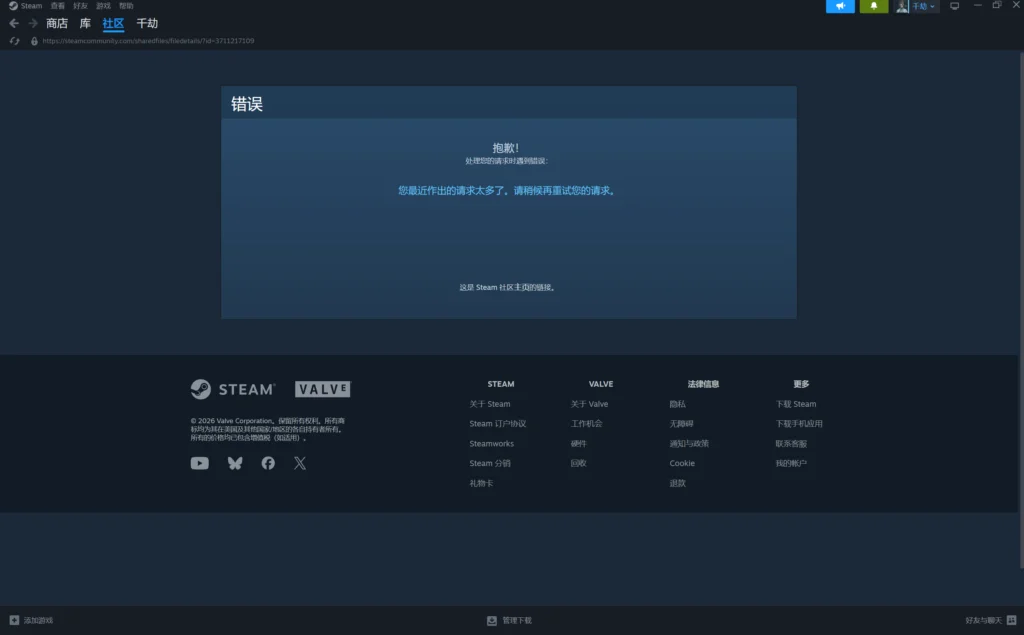Click 管理下载 label in bottom bar
This screenshot has height=635, width=1024.
(x=517, y=621)
